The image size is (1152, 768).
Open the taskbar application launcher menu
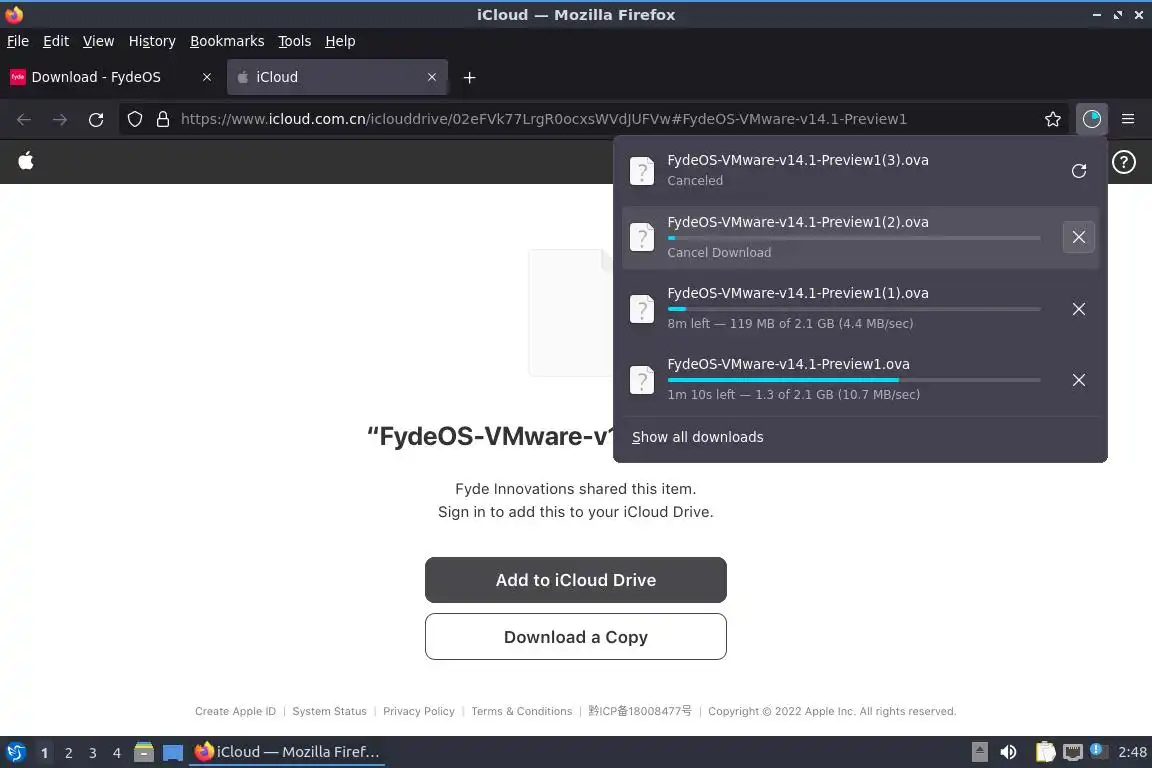point(15,752)
